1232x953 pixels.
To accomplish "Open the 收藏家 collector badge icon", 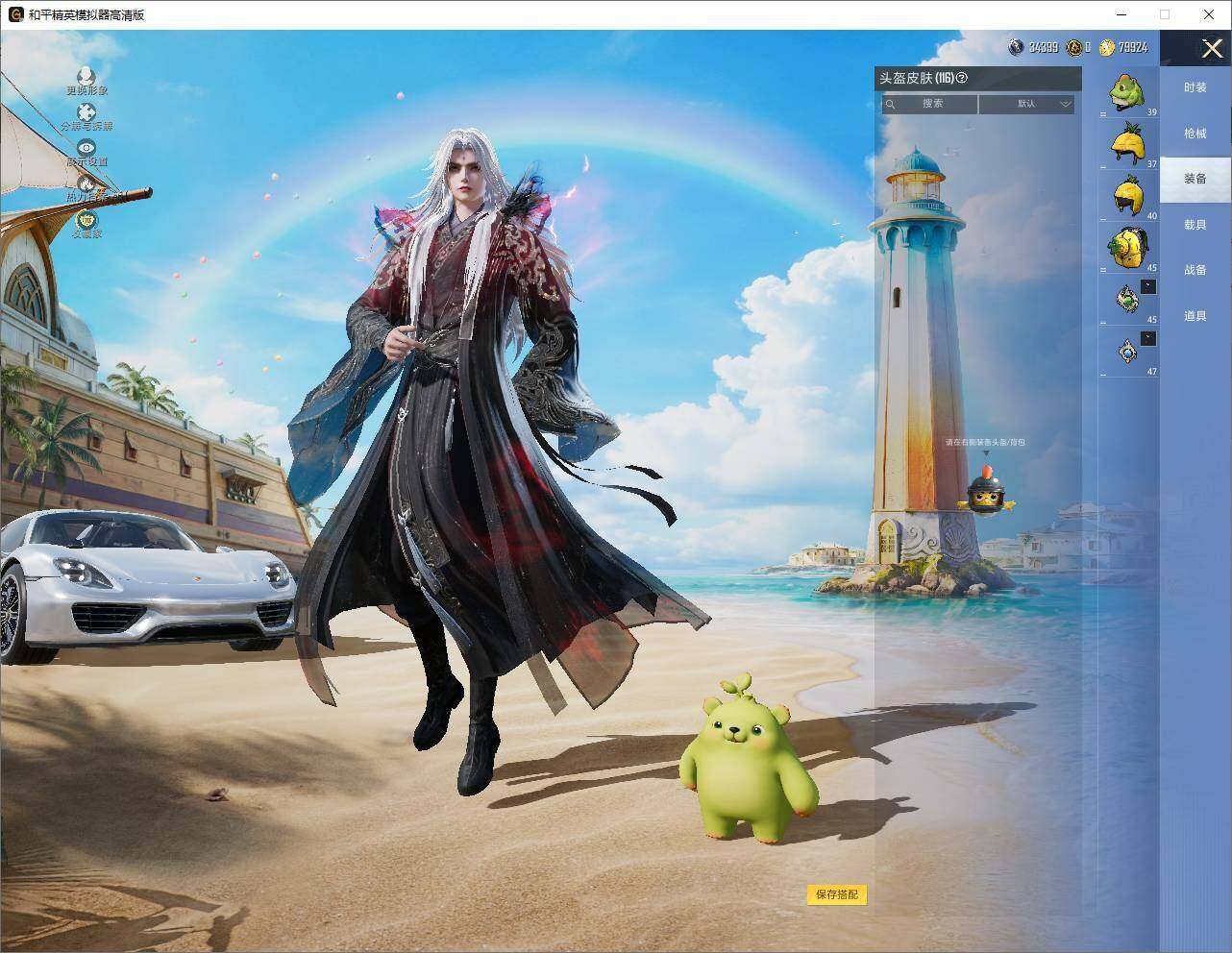I will (86, 220).
